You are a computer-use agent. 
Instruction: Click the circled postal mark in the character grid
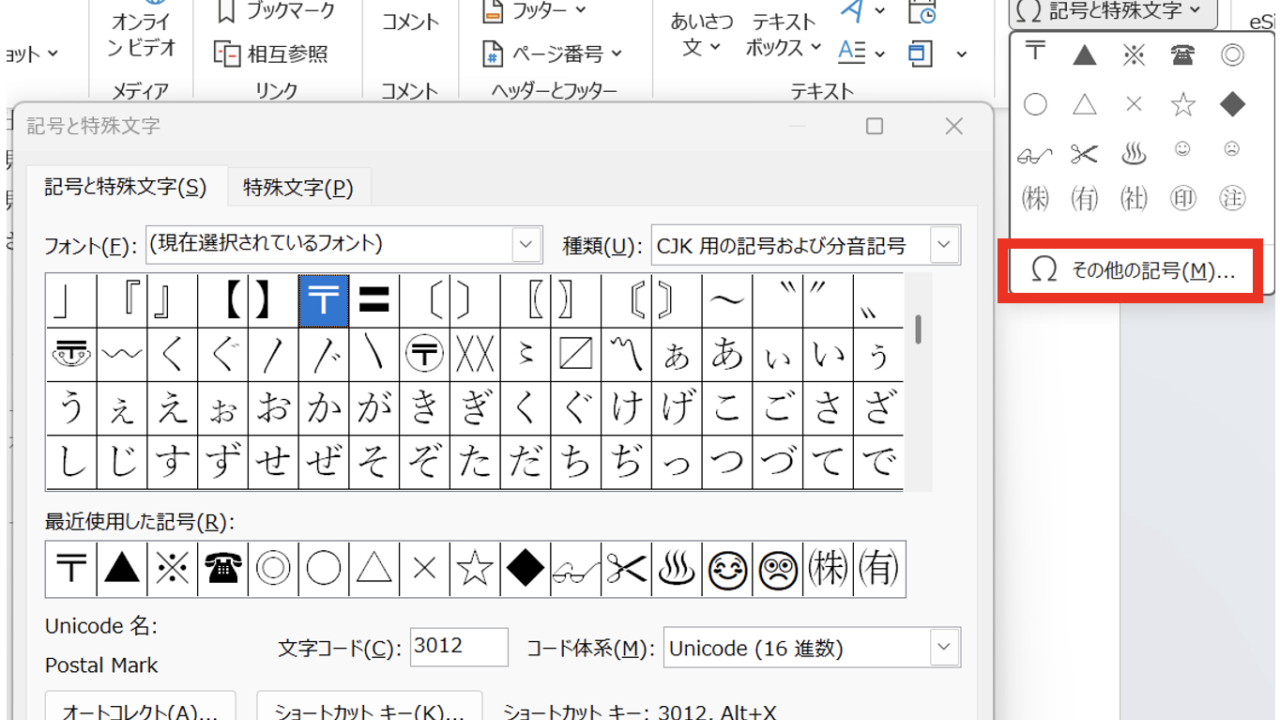[425, 353]
